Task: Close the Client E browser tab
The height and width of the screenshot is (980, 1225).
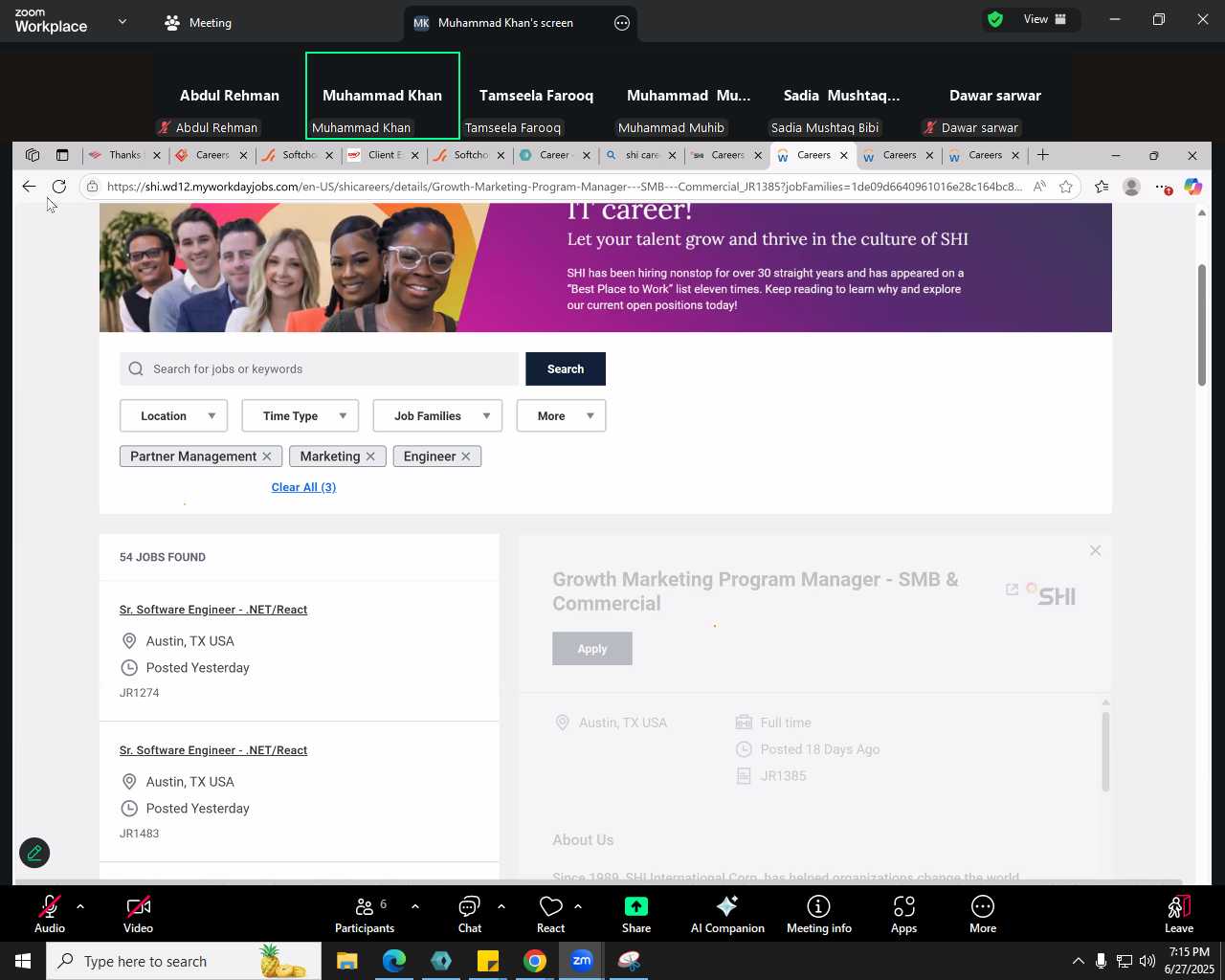Action: 414,155
